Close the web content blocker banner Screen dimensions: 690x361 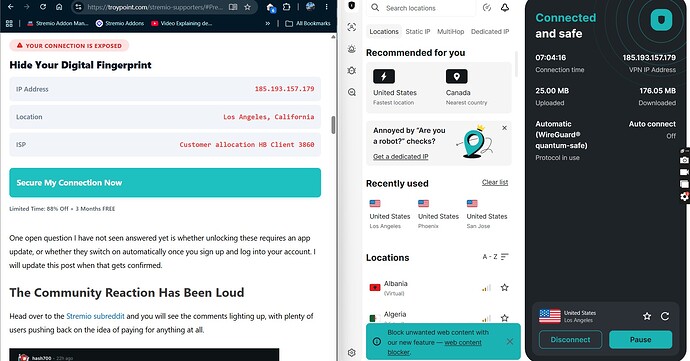[x=509, y=342]
